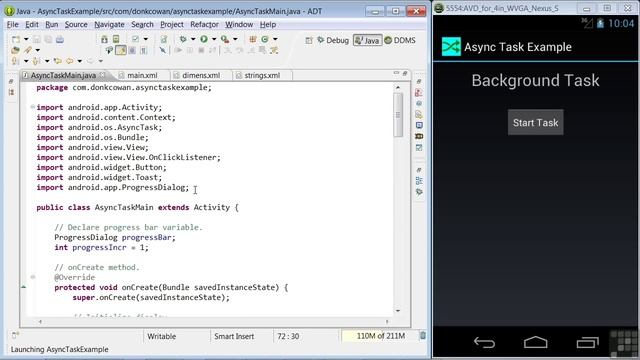This screenshot has width=640, height=360.
Task: Click the garbage collector trash icon
Action: pyautogui.click(x=423, y=336)
